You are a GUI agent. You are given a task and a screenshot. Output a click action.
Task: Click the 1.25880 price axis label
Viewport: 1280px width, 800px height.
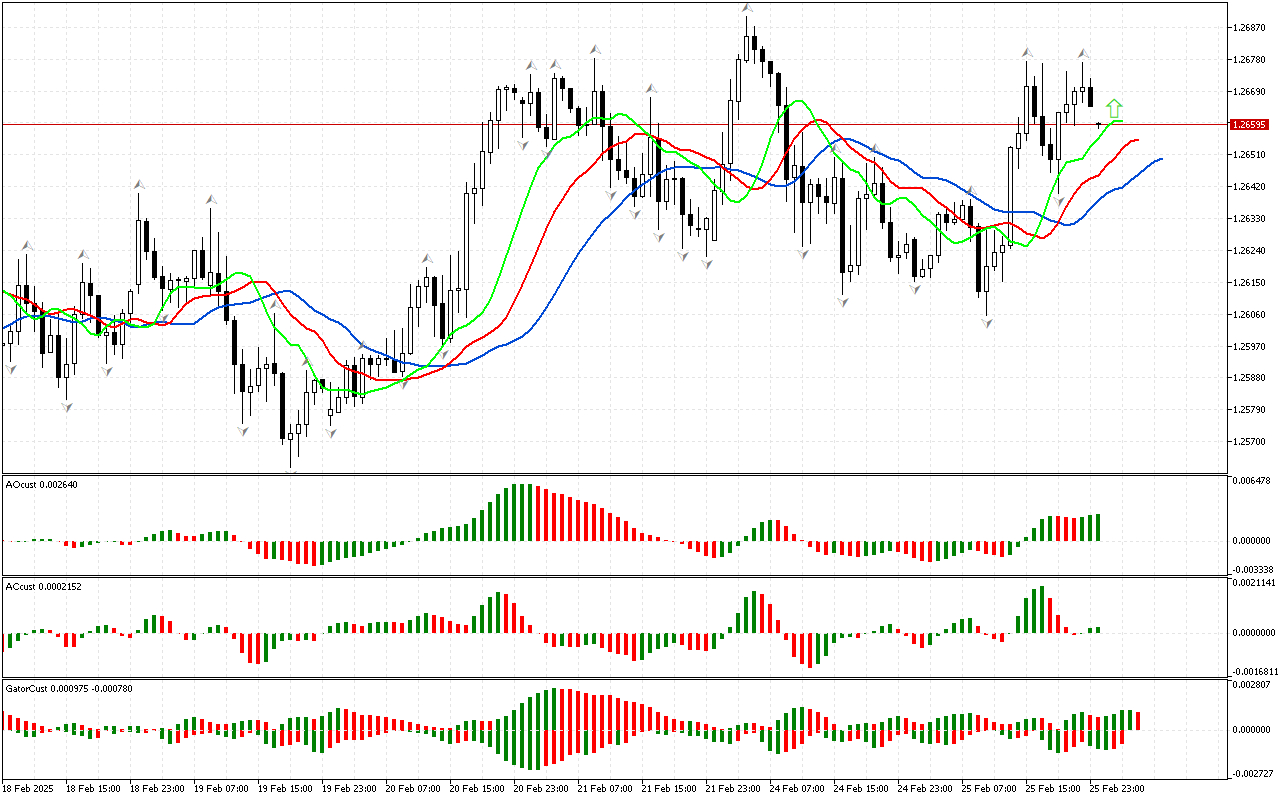click(1250, 378)
